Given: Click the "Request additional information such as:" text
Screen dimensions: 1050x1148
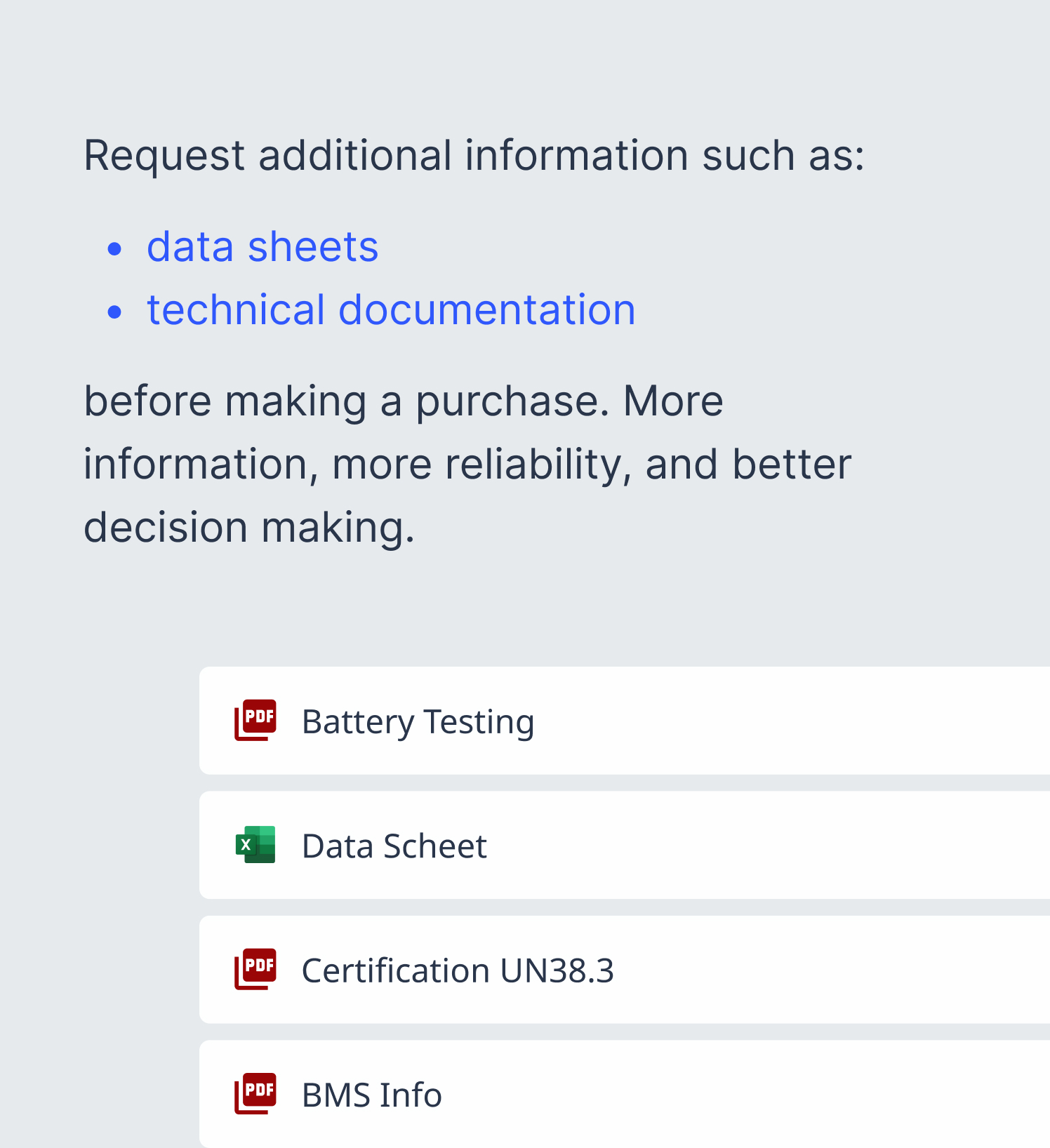Looking at the screenshot, I should tap(474, 155).
